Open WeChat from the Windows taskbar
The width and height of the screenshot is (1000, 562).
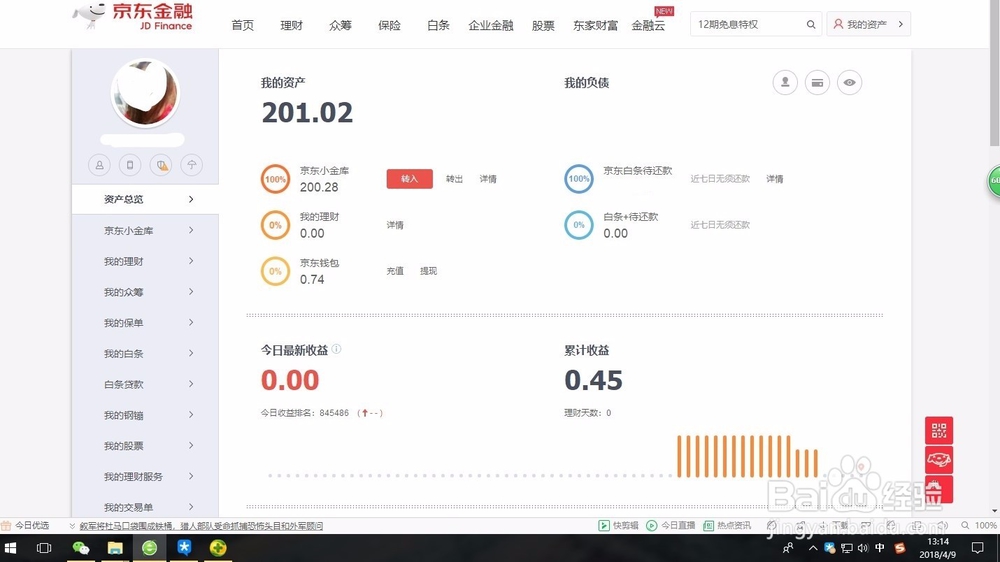coord(80,548)
